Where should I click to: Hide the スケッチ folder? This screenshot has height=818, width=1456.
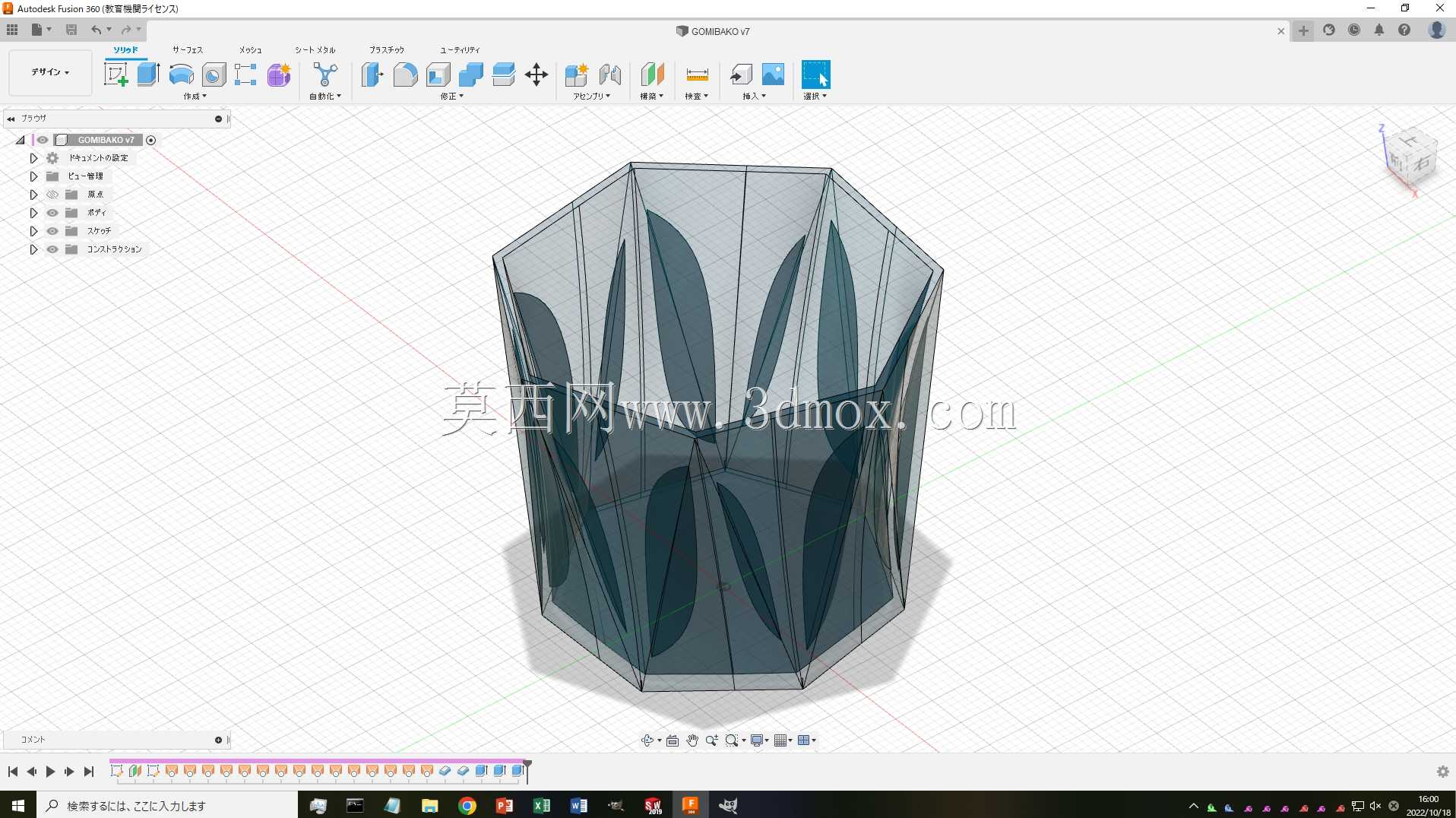[52, 231]
